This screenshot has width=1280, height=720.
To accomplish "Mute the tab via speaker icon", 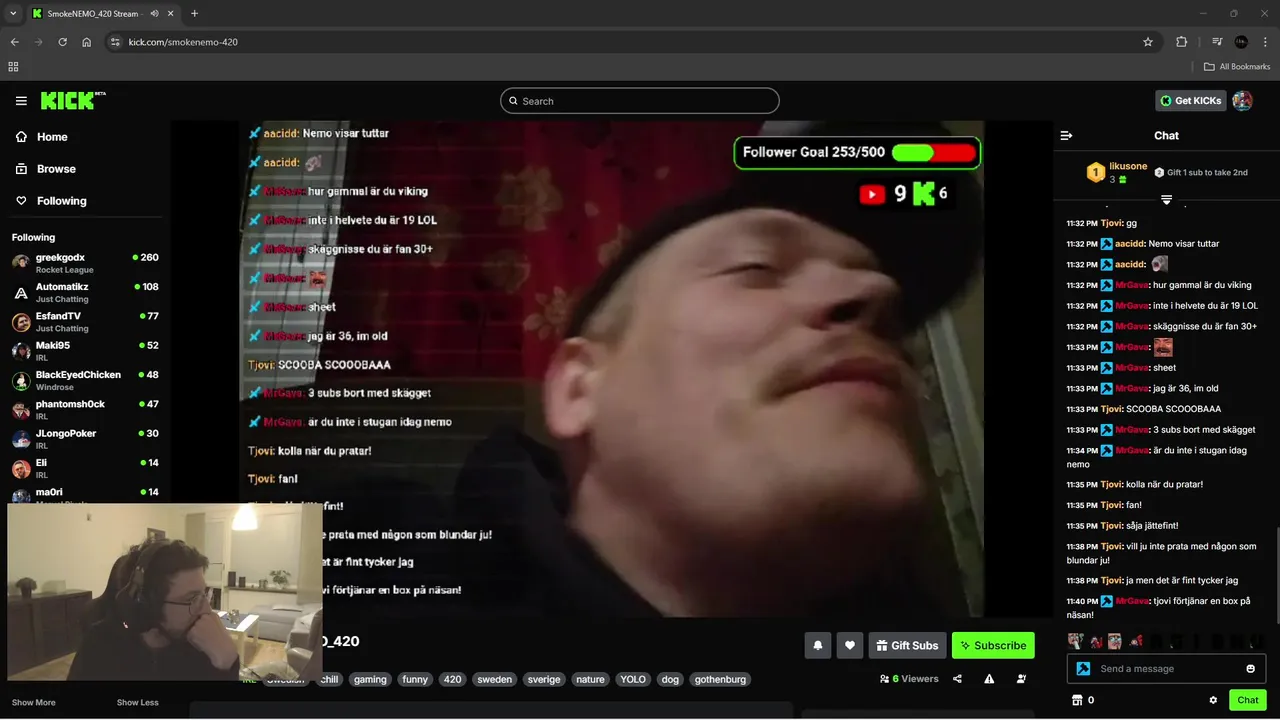I will (x=154, y=14).
